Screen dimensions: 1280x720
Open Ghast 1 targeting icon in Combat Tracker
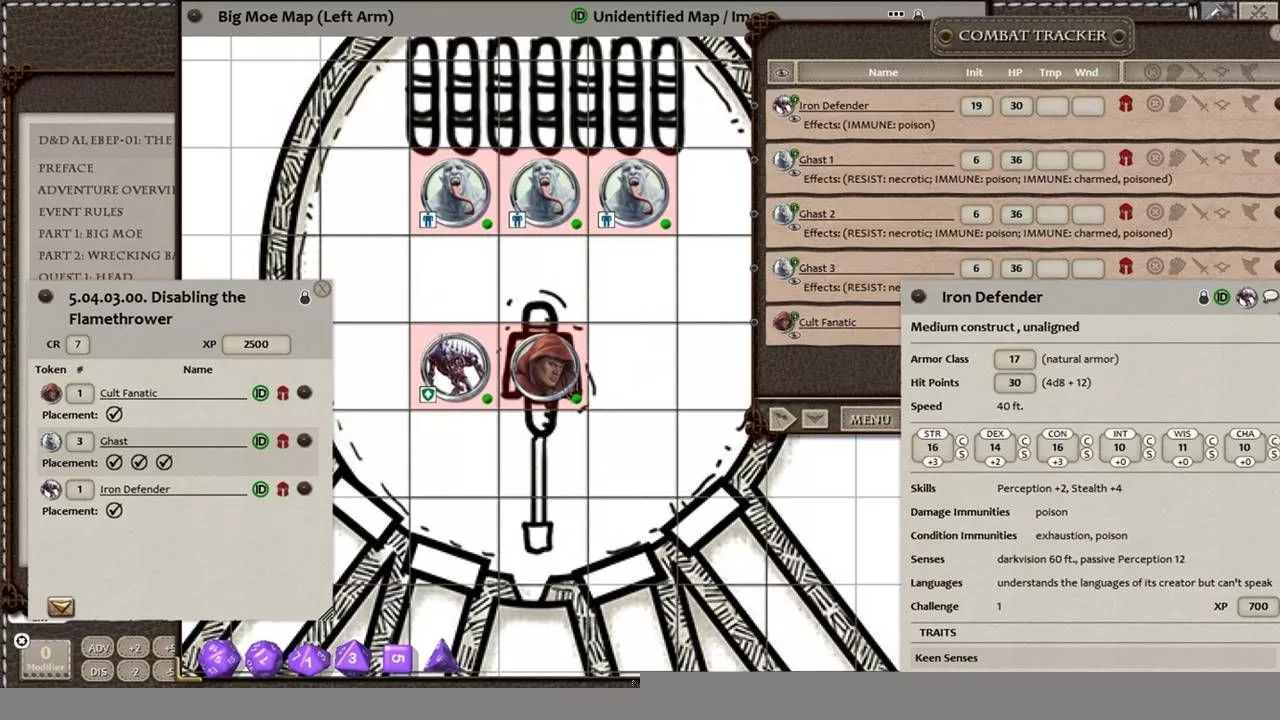pos(1155,158)
